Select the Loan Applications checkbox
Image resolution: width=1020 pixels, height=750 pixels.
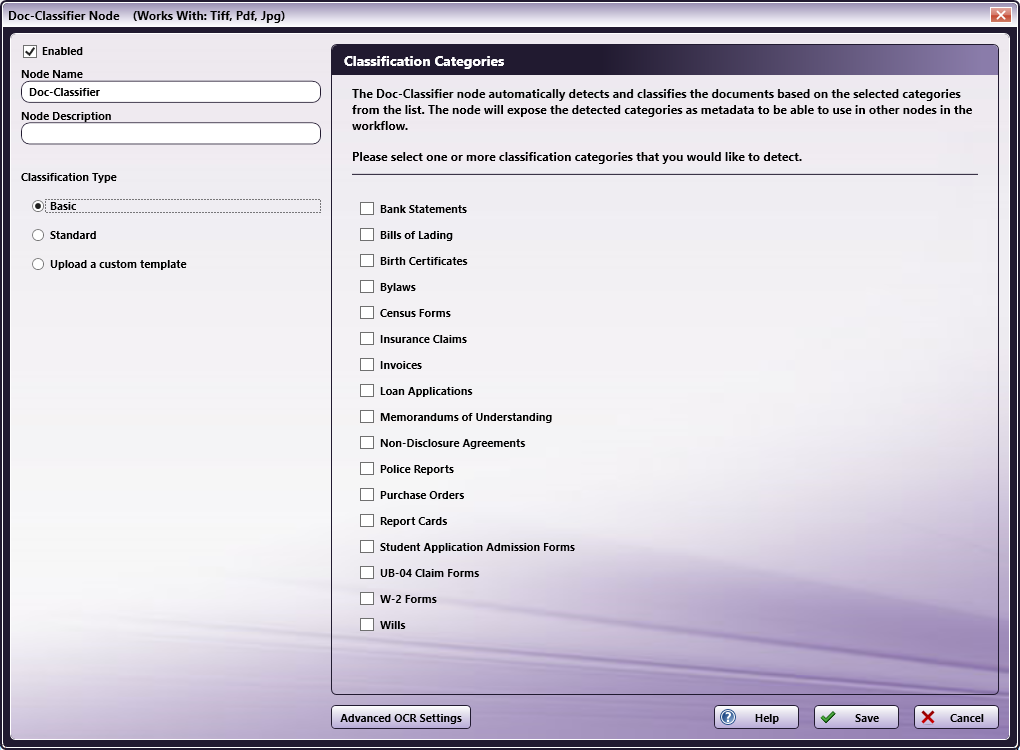[x=367, y=391]
